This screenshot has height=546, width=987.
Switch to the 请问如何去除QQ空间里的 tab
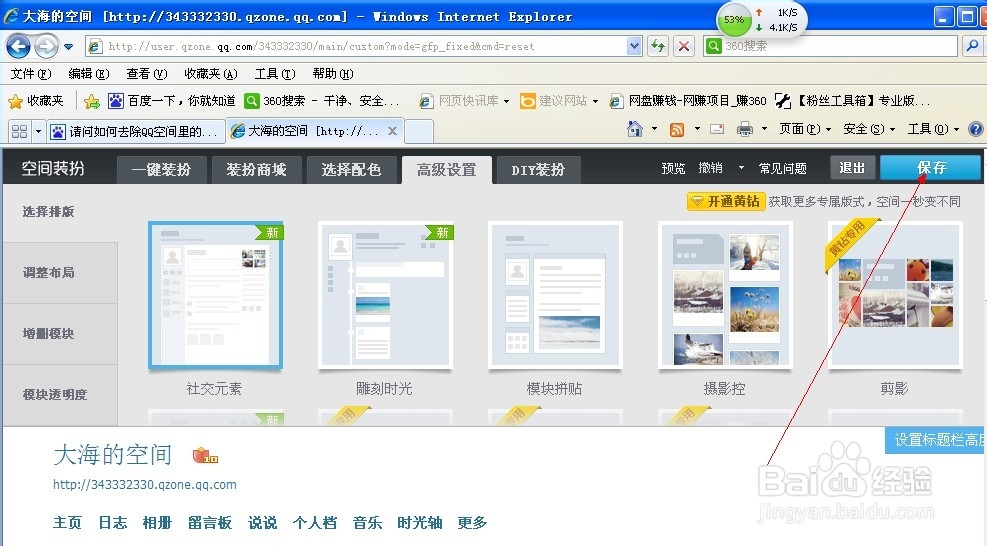pos(135,132)
